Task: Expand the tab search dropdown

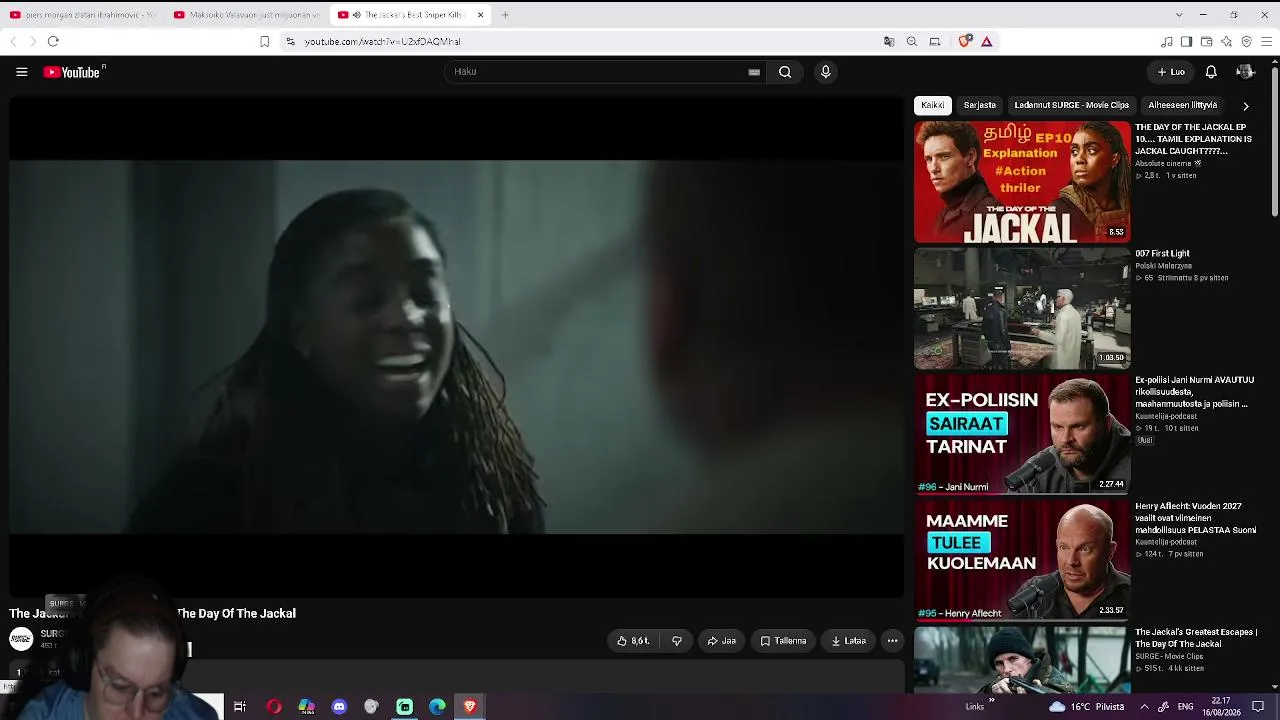Action: pos(1179,15)
